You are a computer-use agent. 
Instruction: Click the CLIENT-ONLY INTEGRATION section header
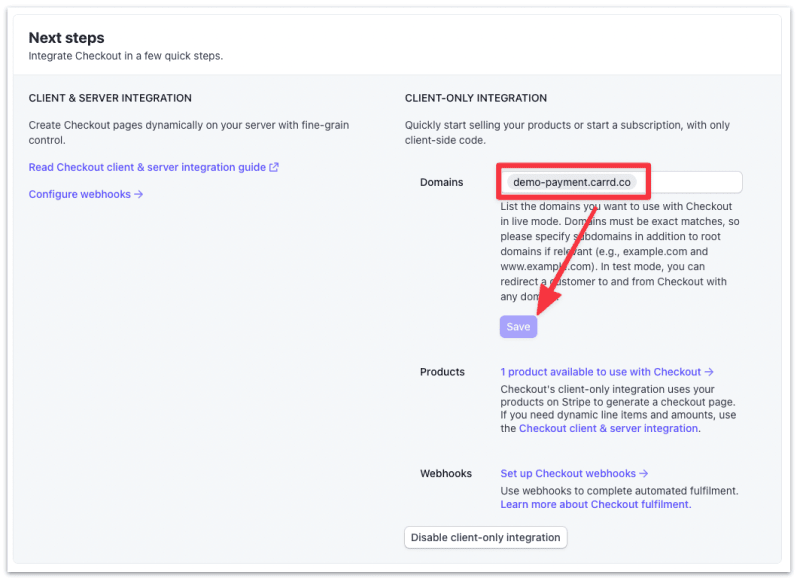474,98
